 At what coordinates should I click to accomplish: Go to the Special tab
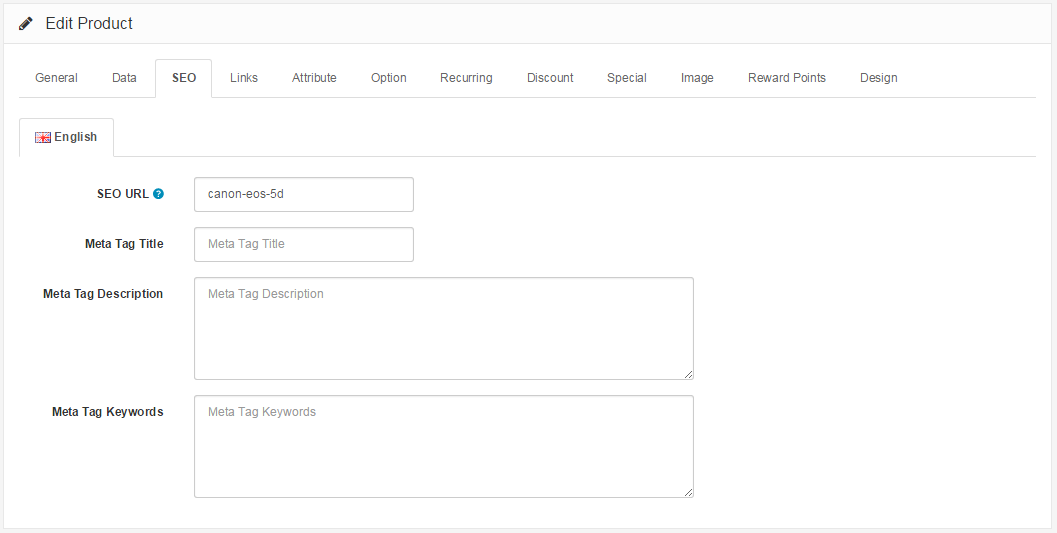point(626,78)
